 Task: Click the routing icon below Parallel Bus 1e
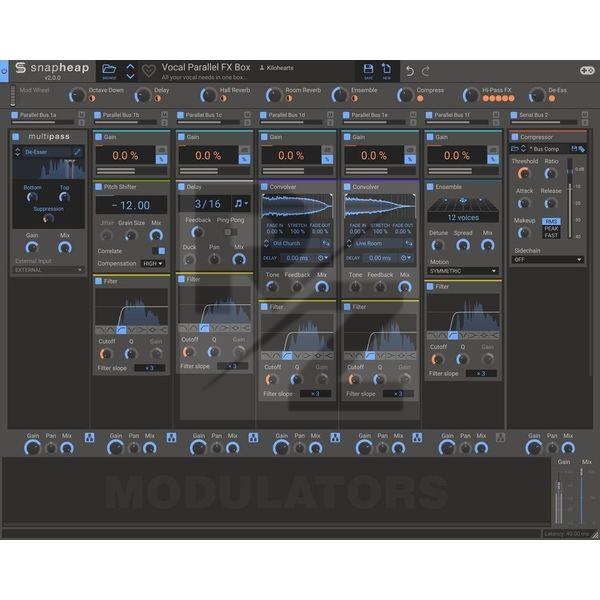(x=417, y=437)
